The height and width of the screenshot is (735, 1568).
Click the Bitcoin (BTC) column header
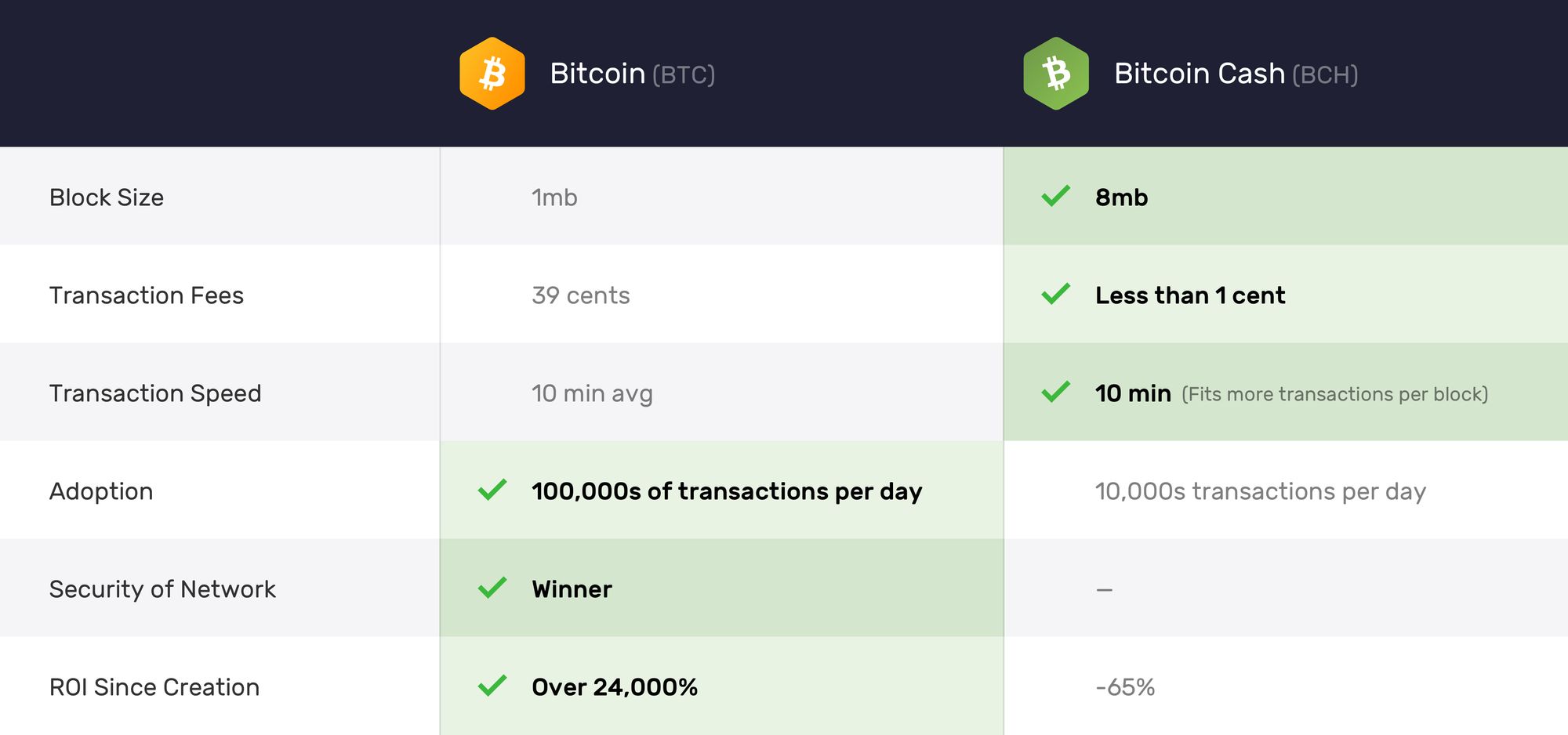pos(633,74)
